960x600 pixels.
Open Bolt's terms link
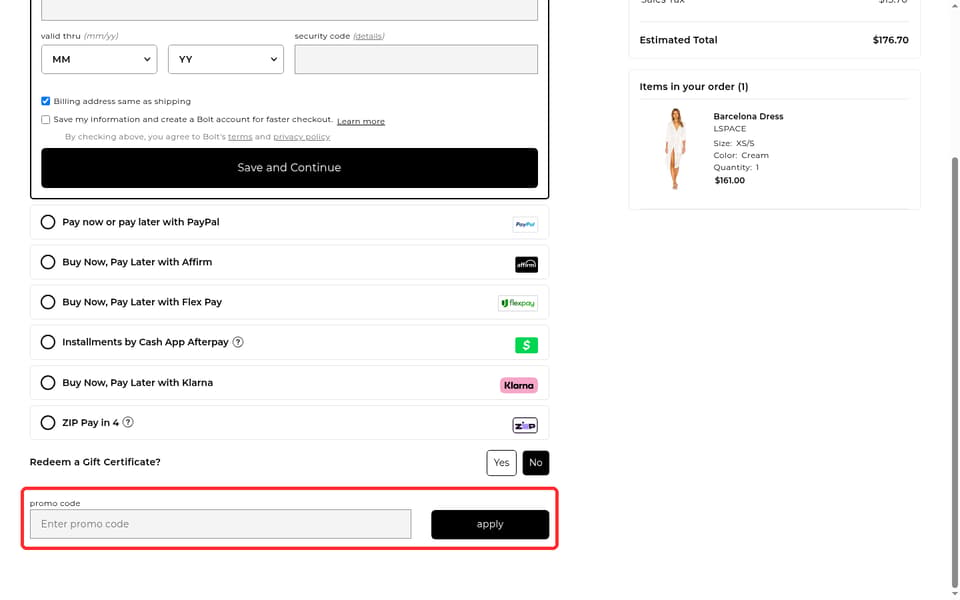click(x=240, y=137)
